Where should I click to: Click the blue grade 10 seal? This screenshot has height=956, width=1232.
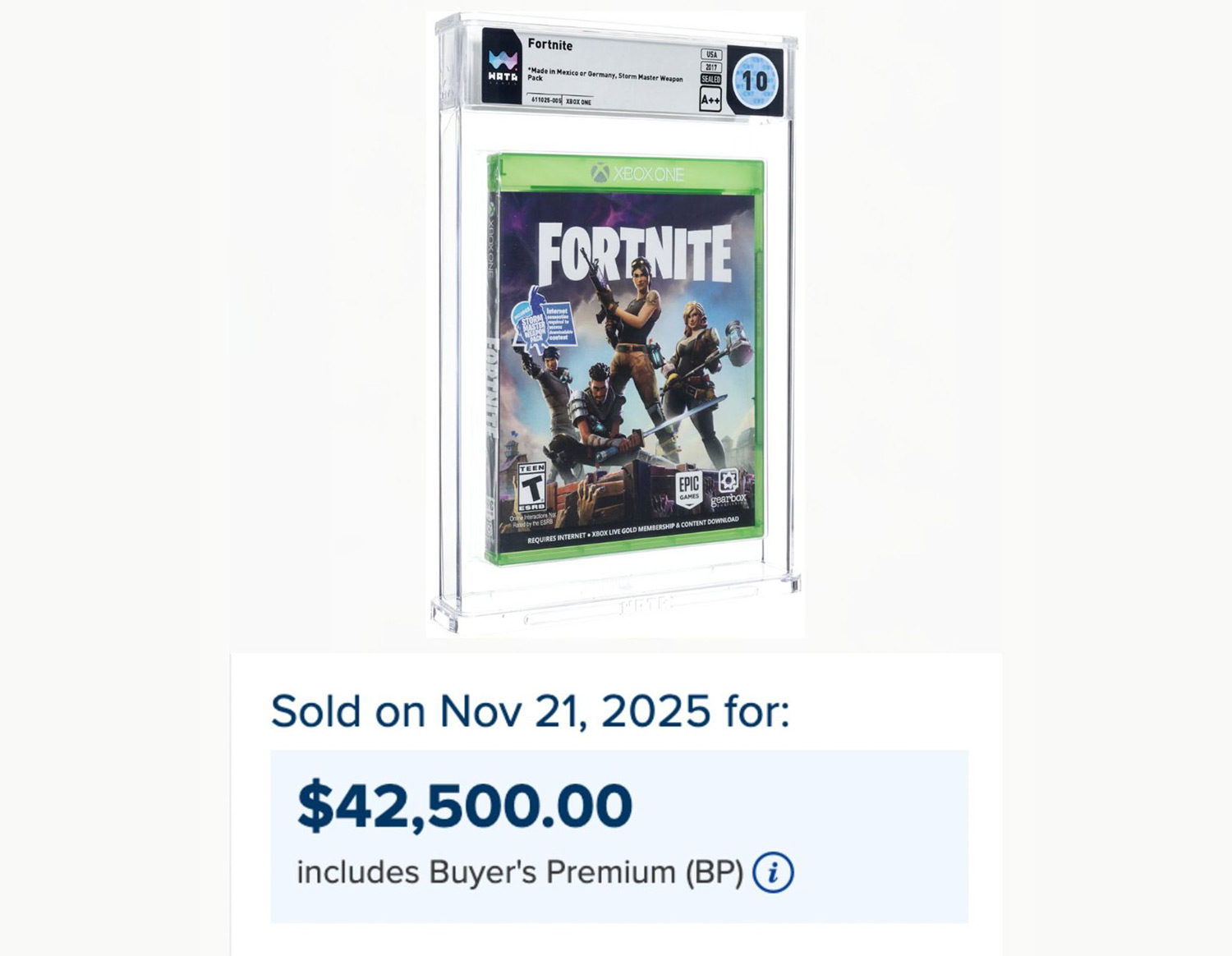pos(754,80)
